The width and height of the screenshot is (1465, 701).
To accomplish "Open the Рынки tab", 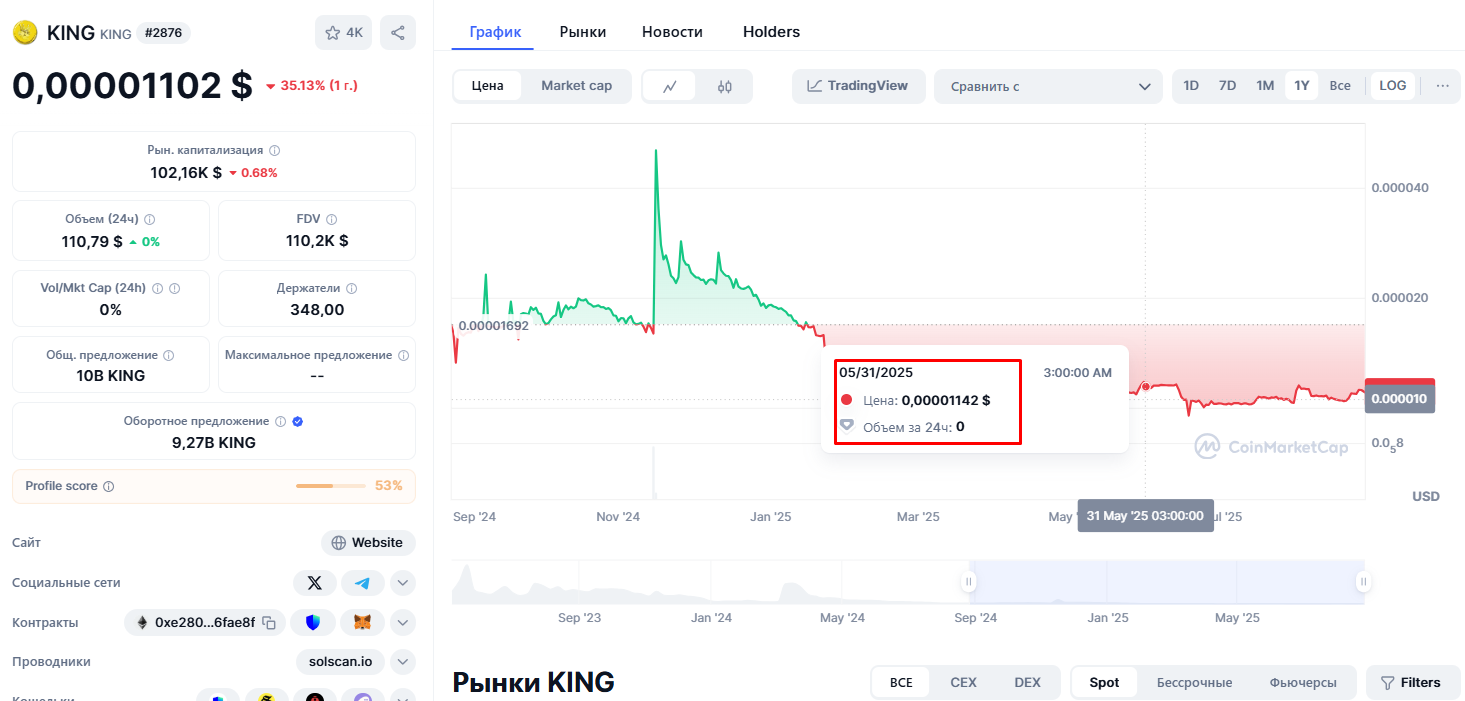I will coord(583,32).
